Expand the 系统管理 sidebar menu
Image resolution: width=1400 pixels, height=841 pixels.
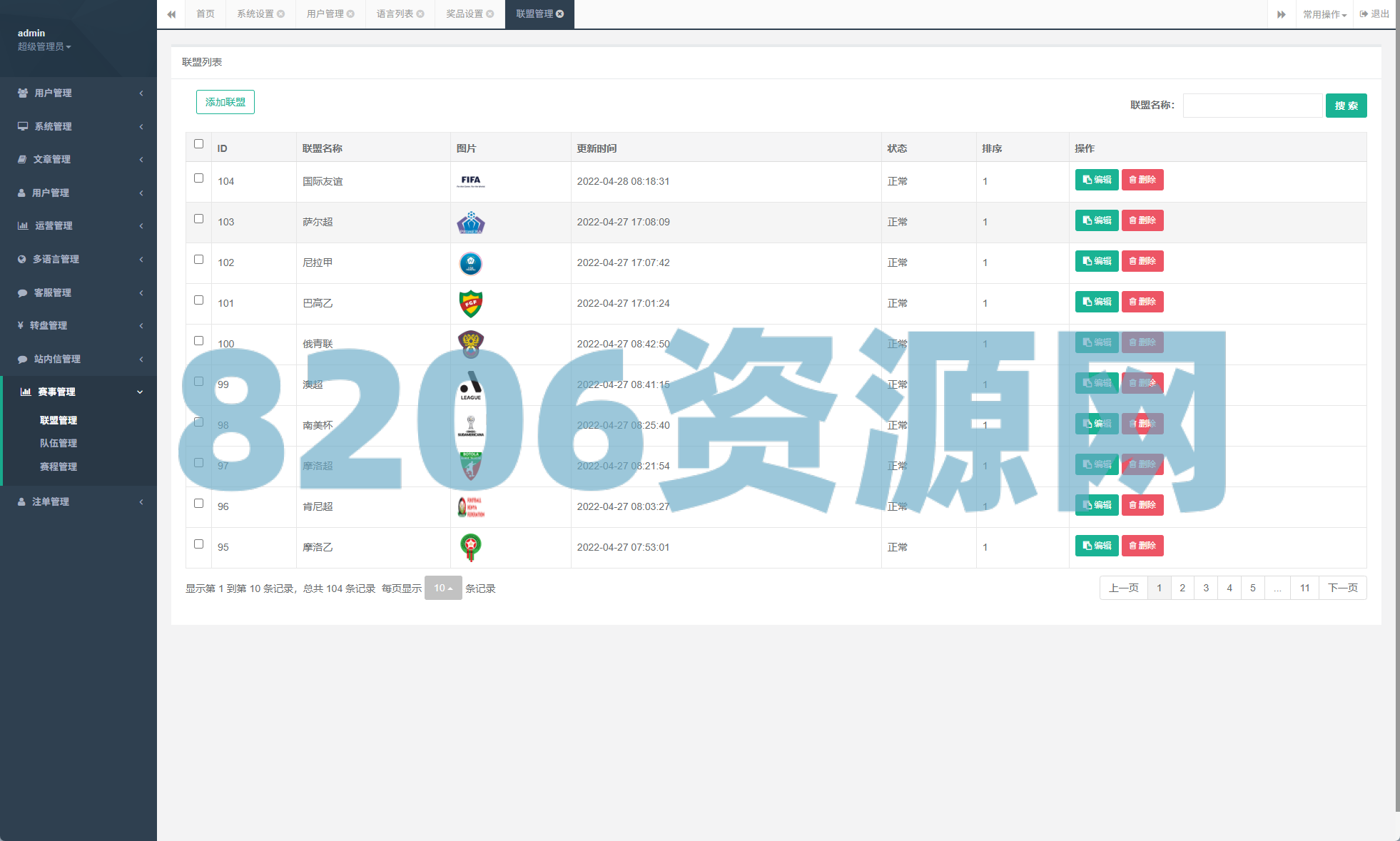pyautogui.click(x=78, y=126)
